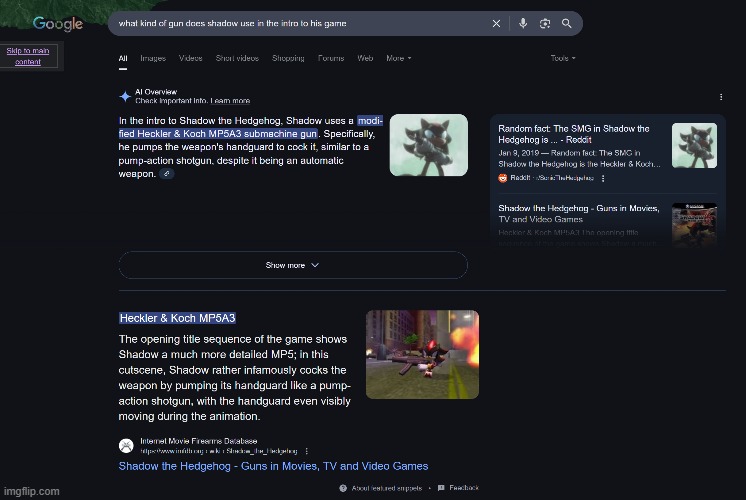Image resolution: width=746 pixels, height=500 pixels.
Task: Start voice search with microphone icon
Action: click(523, 23)
